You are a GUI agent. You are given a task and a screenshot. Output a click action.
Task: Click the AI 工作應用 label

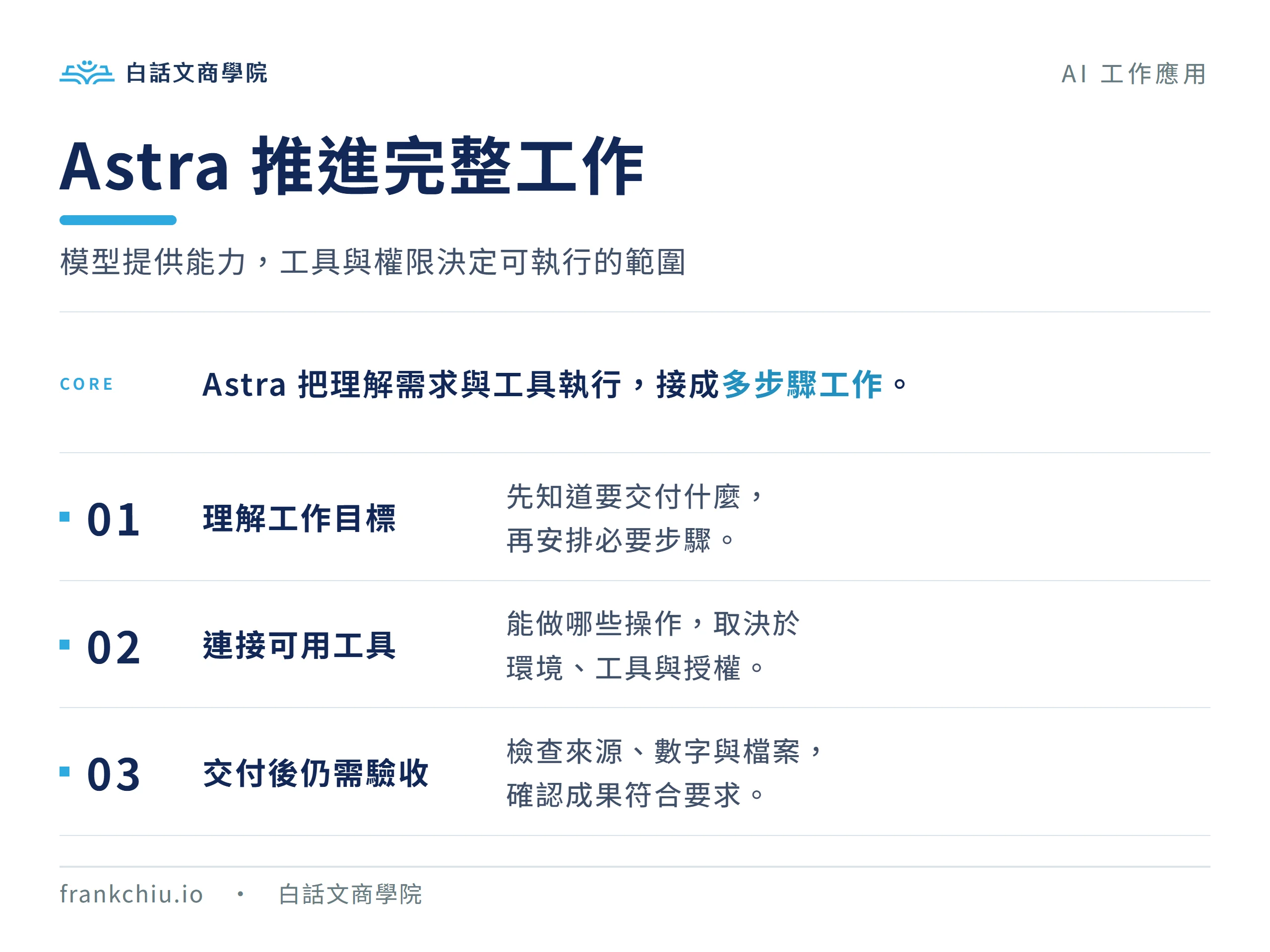[1134, 74]
